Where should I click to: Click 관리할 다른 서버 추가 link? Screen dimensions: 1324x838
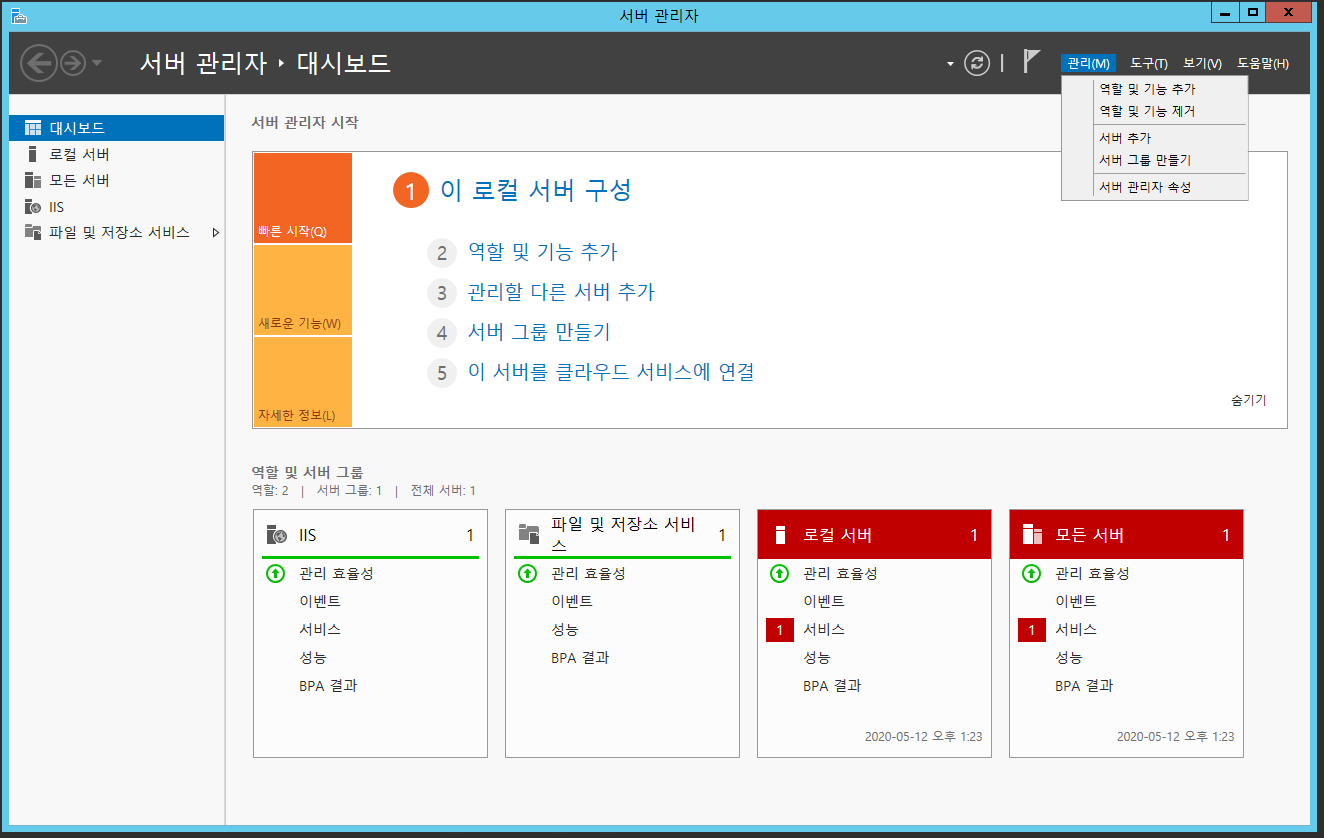[561, 292]
